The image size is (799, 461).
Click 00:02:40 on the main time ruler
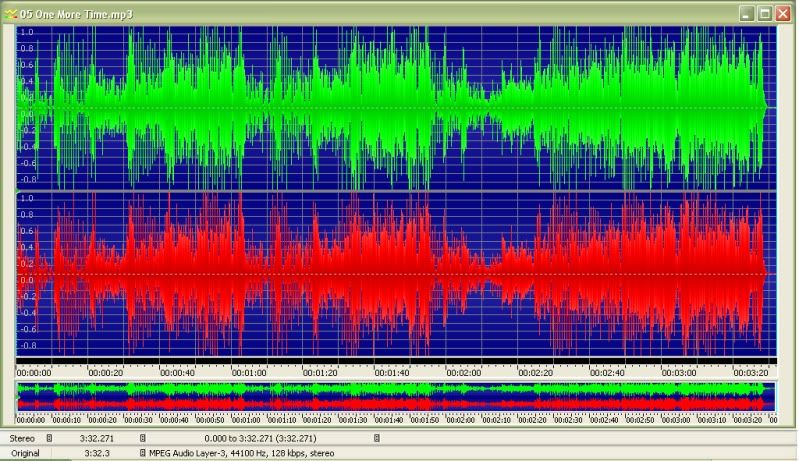(607, 373)
